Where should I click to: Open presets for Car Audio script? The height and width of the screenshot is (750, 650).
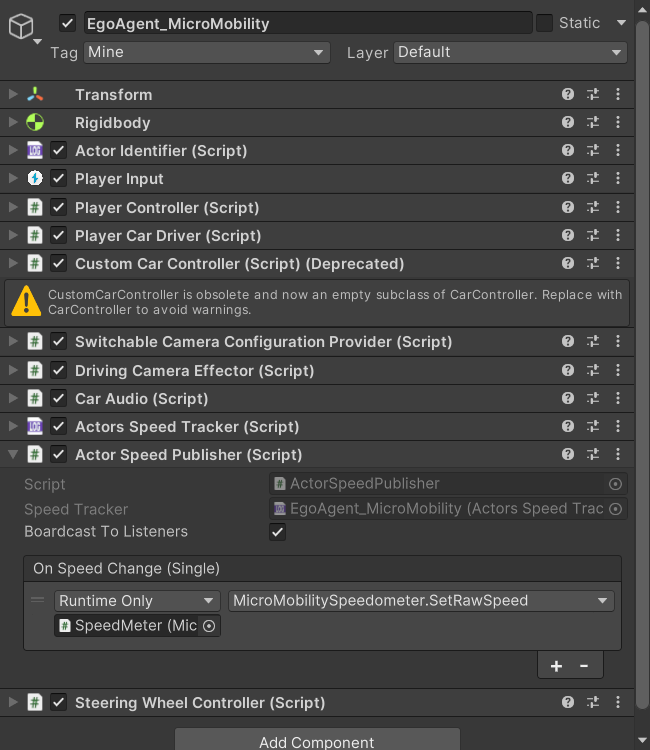point(593,398)
